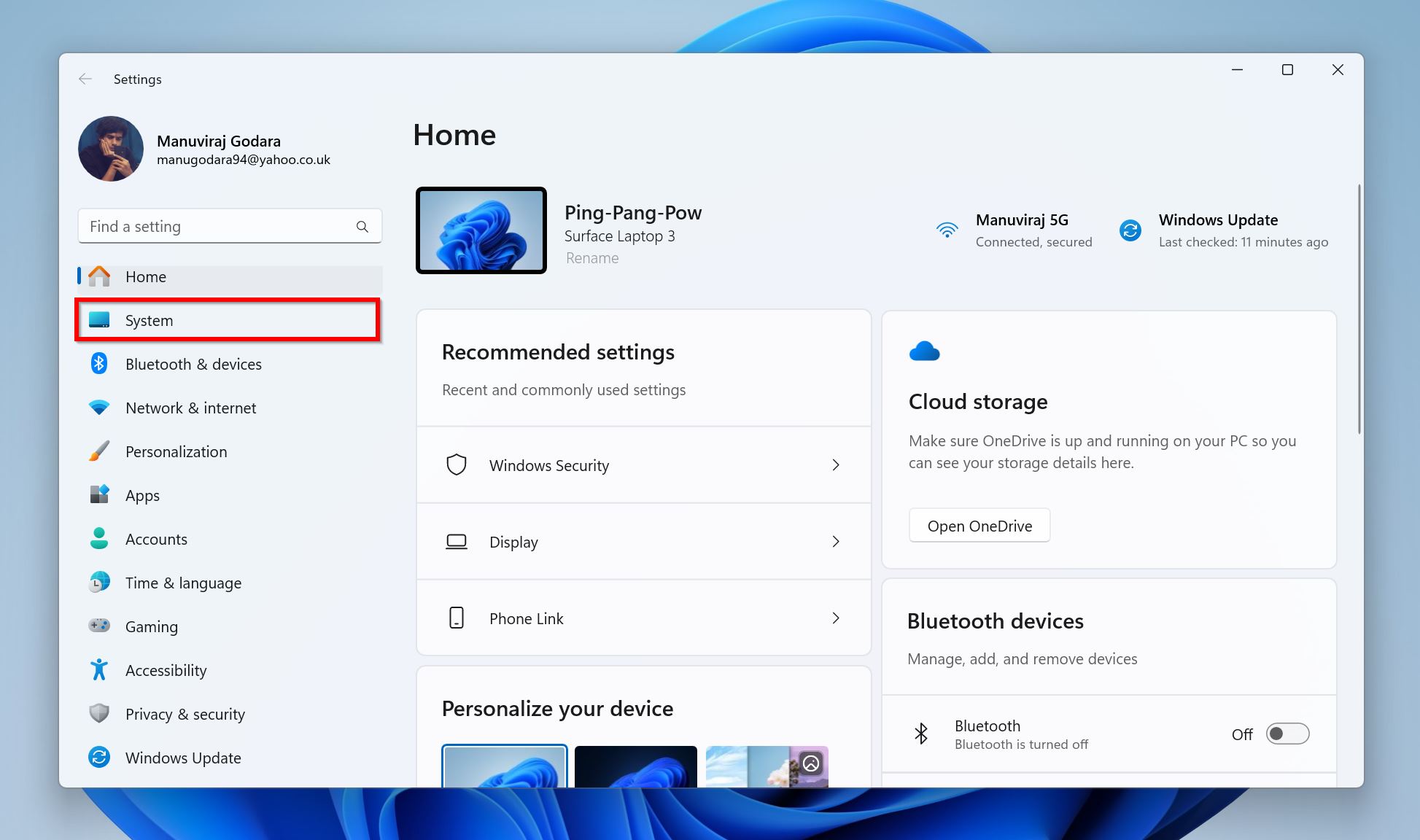Click the Network & internet Wi-Fi icon

(x=99, y=408)
